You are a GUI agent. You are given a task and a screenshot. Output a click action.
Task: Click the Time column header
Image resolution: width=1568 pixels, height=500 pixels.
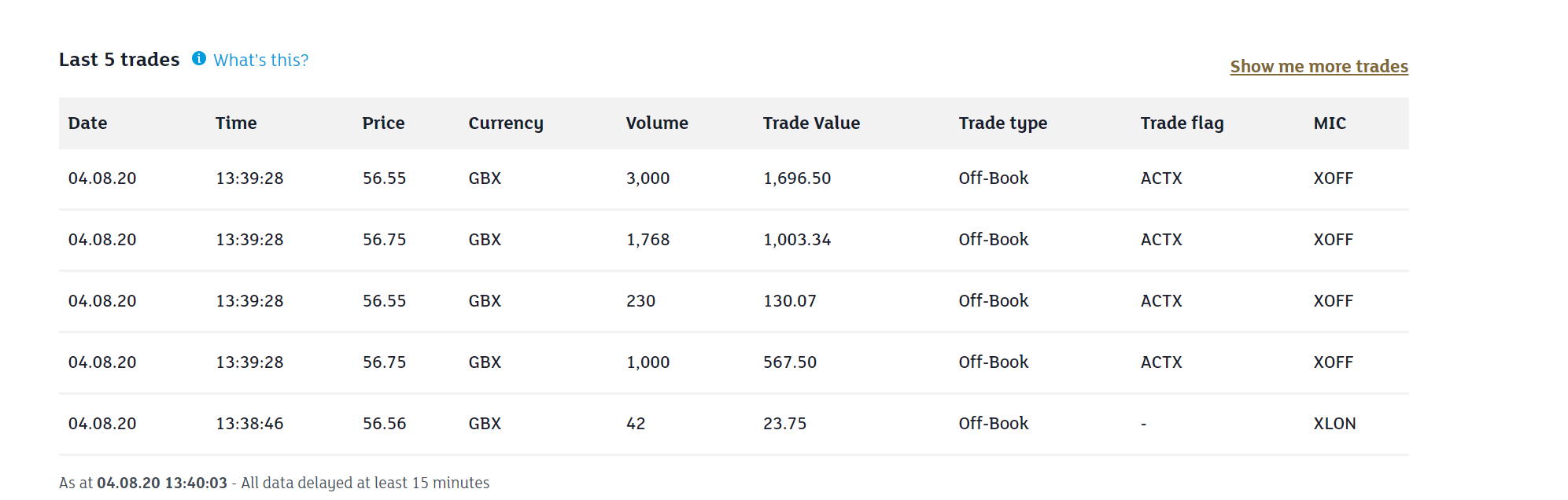pos(236,123)
